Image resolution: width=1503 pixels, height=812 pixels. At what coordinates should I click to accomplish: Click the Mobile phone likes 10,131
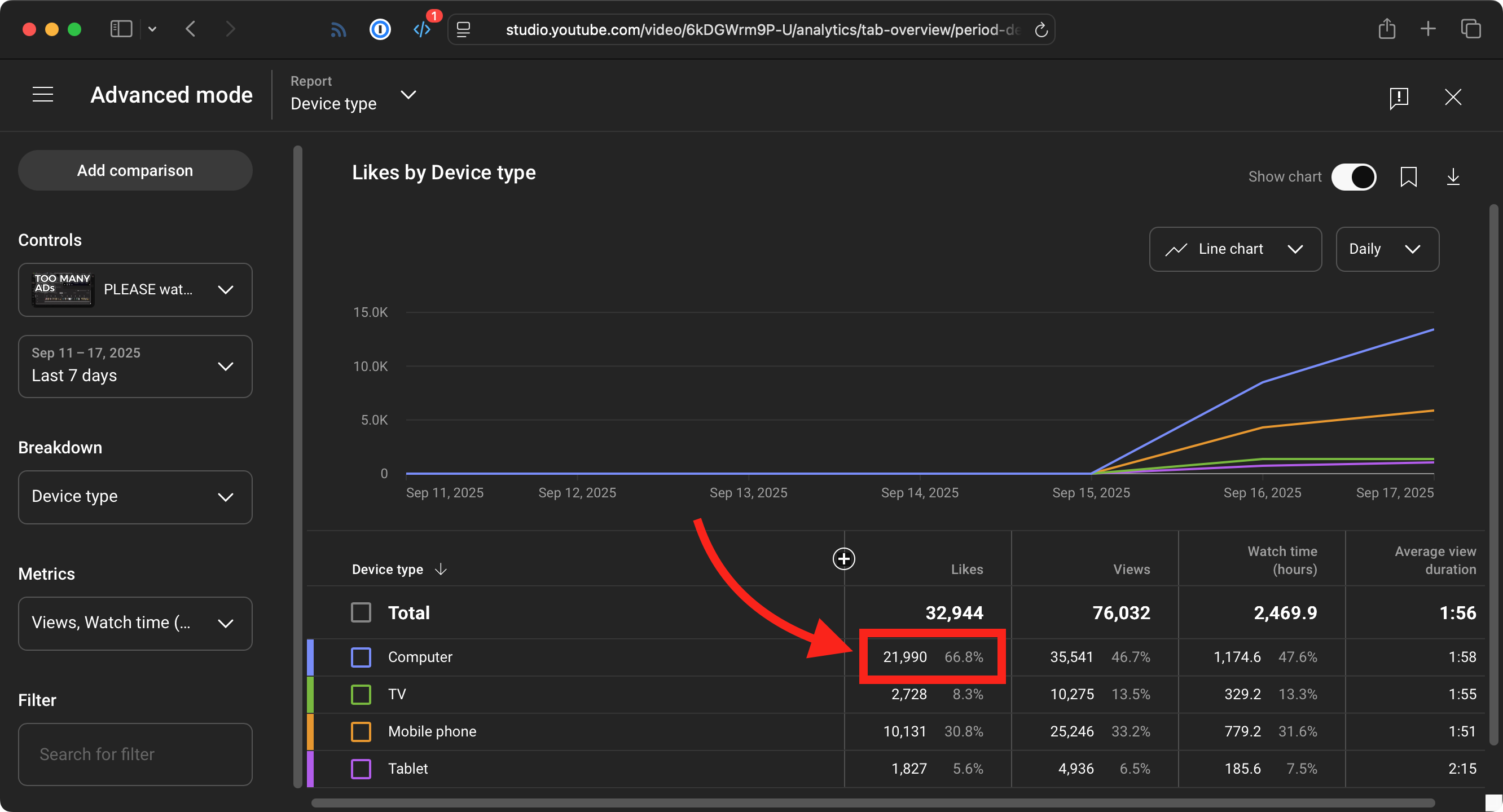pyautogui.click(x=904, y=731)
